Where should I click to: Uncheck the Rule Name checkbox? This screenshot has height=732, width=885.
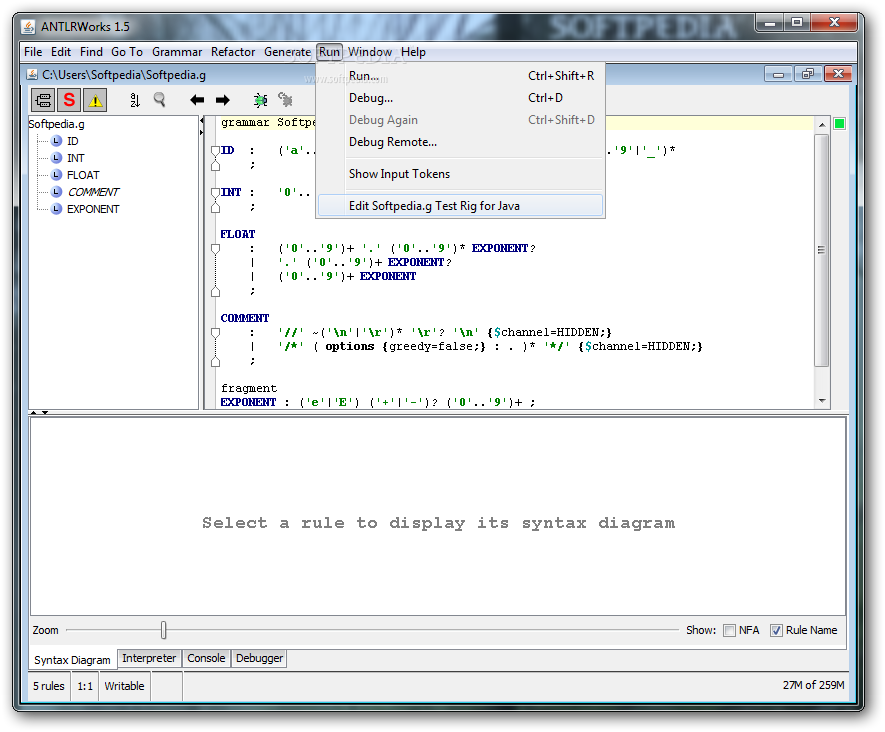pos(776,630)
